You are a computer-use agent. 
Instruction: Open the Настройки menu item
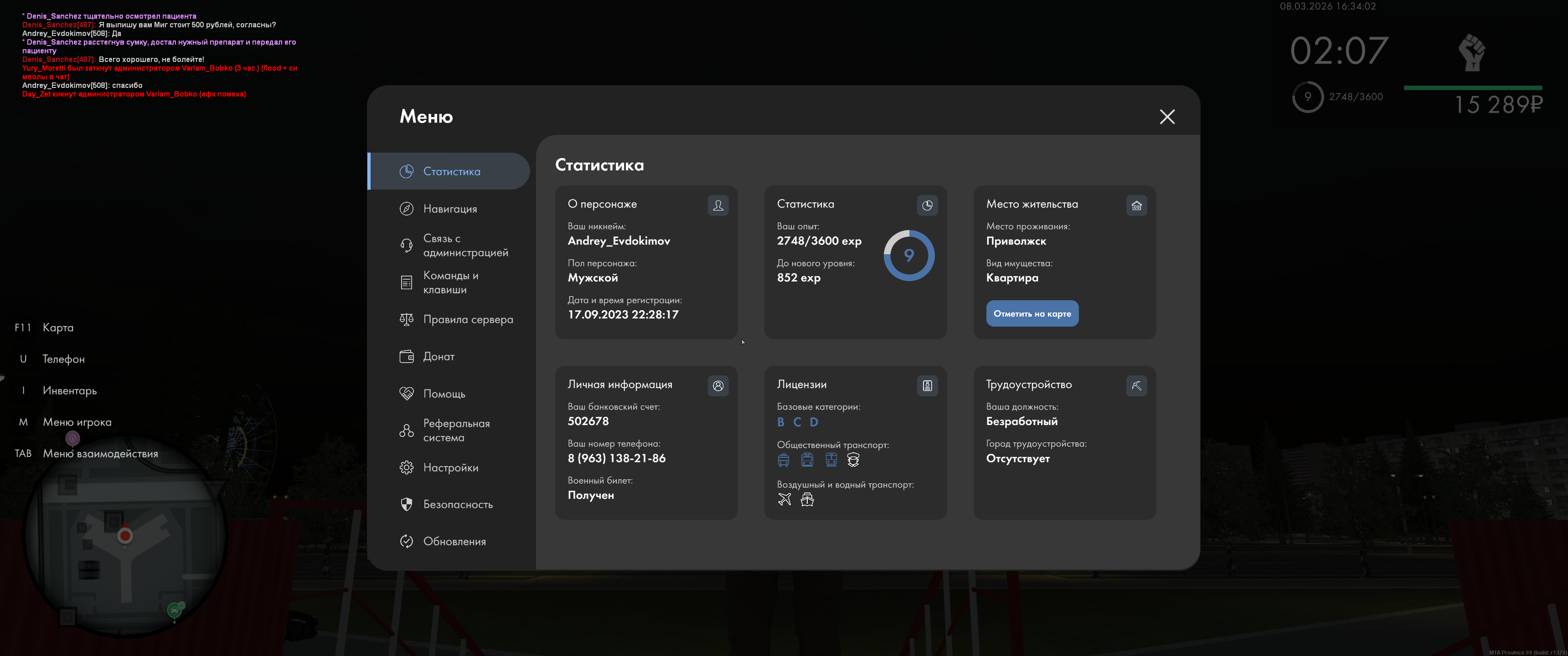pos(450,467)
